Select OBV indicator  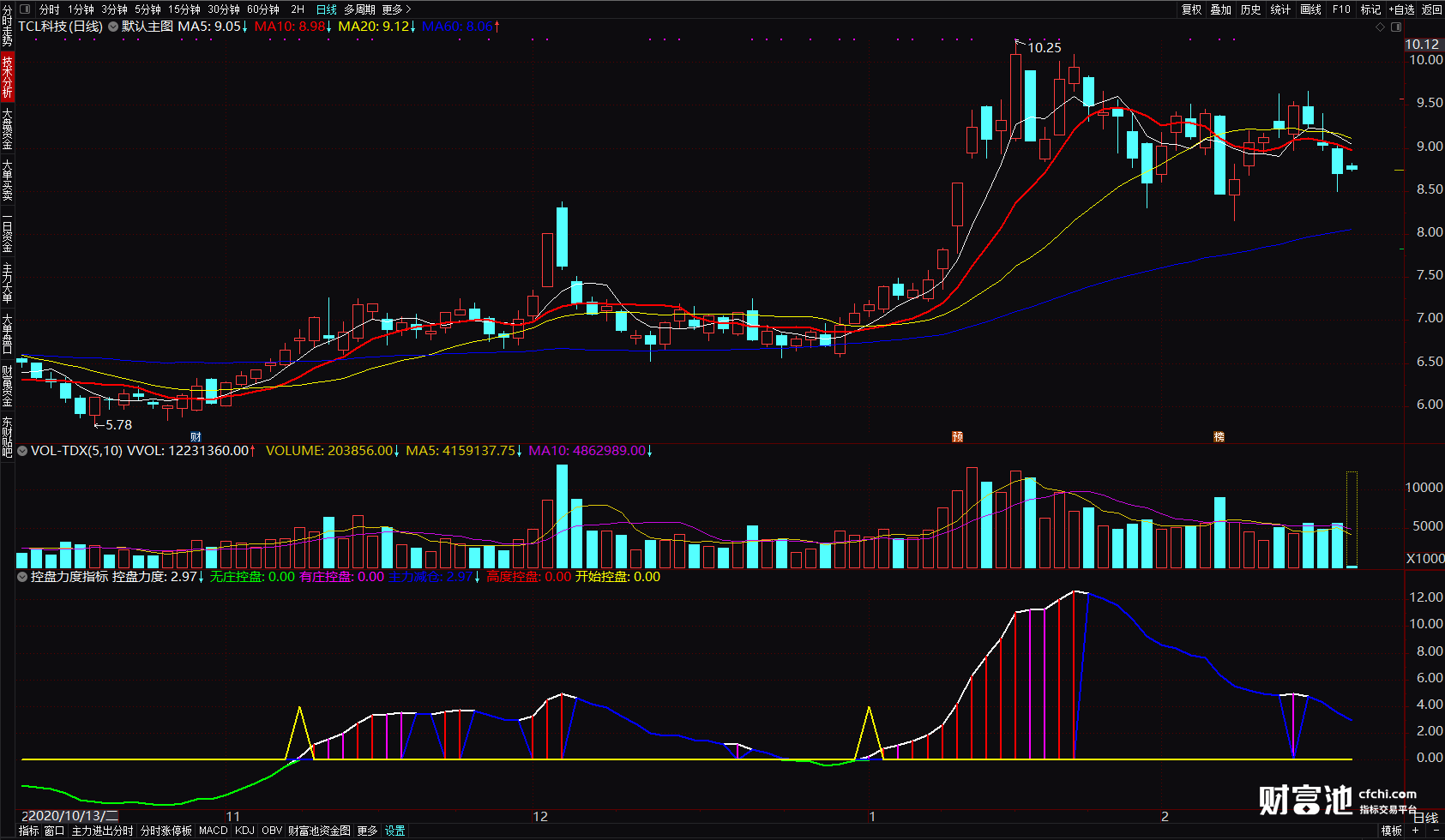(x=272, y=831)
